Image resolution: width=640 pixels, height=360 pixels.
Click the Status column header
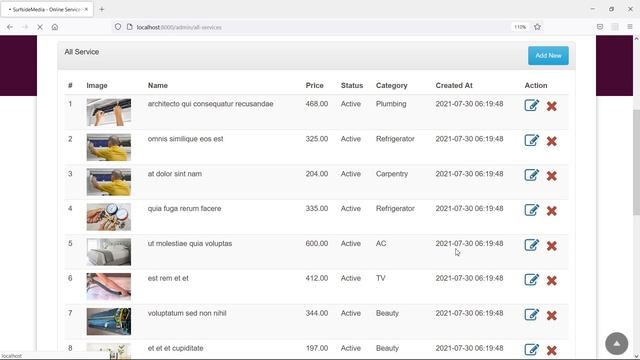pos(352,85)
